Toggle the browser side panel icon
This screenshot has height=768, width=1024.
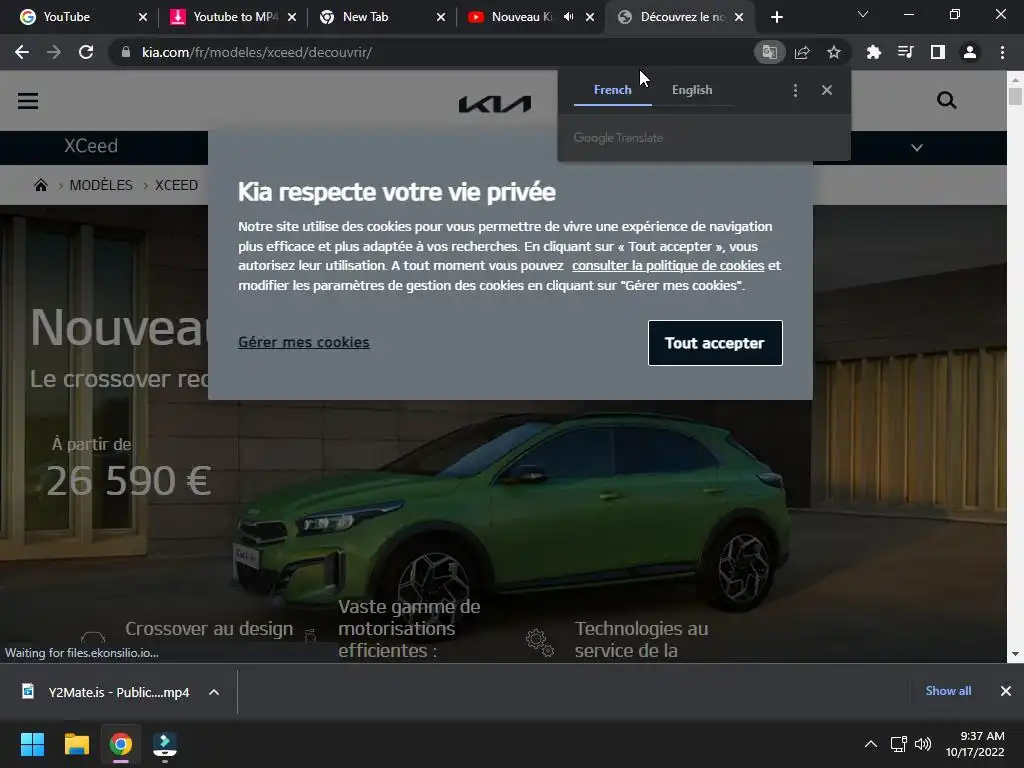(938, 52)
